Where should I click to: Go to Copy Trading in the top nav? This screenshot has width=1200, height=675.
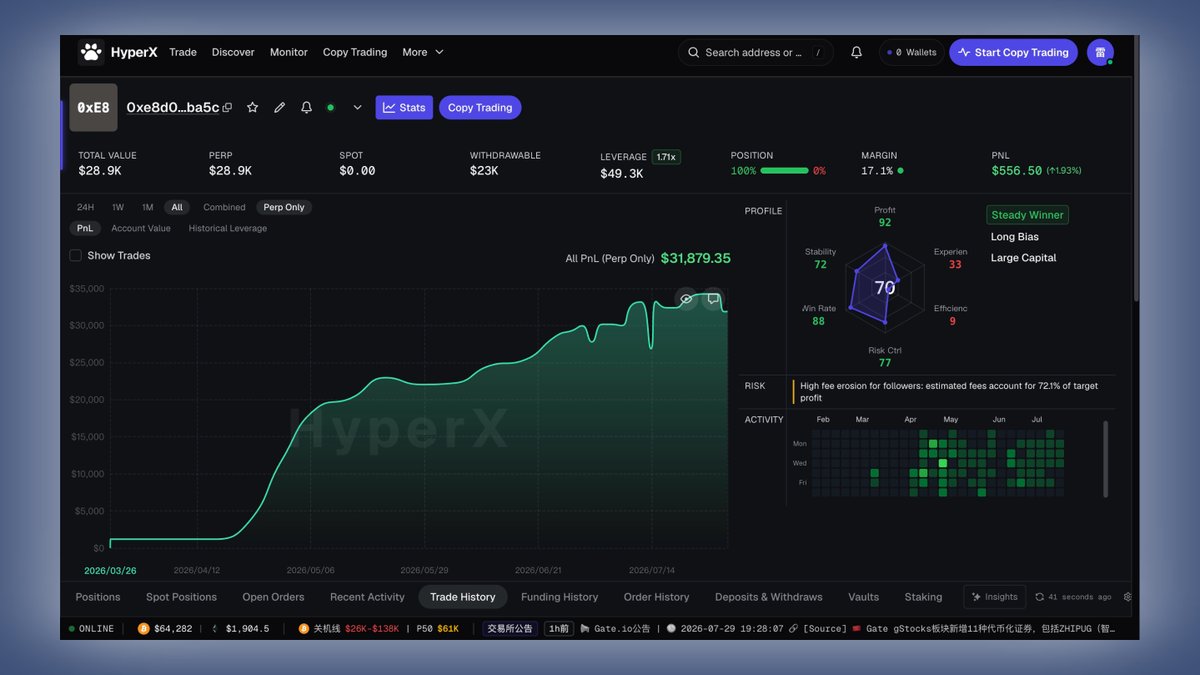point(355,52)
